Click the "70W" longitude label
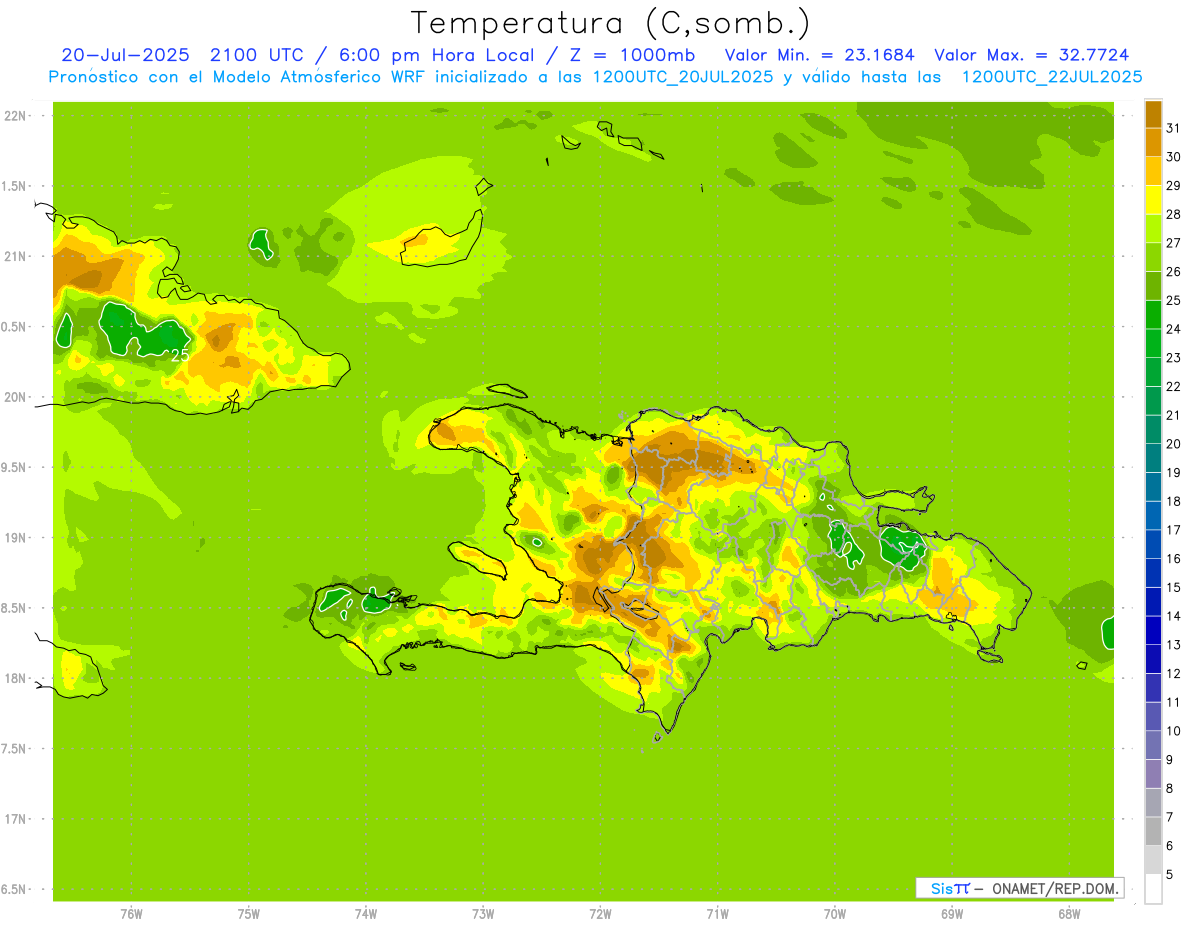 [x=835, y=914]
